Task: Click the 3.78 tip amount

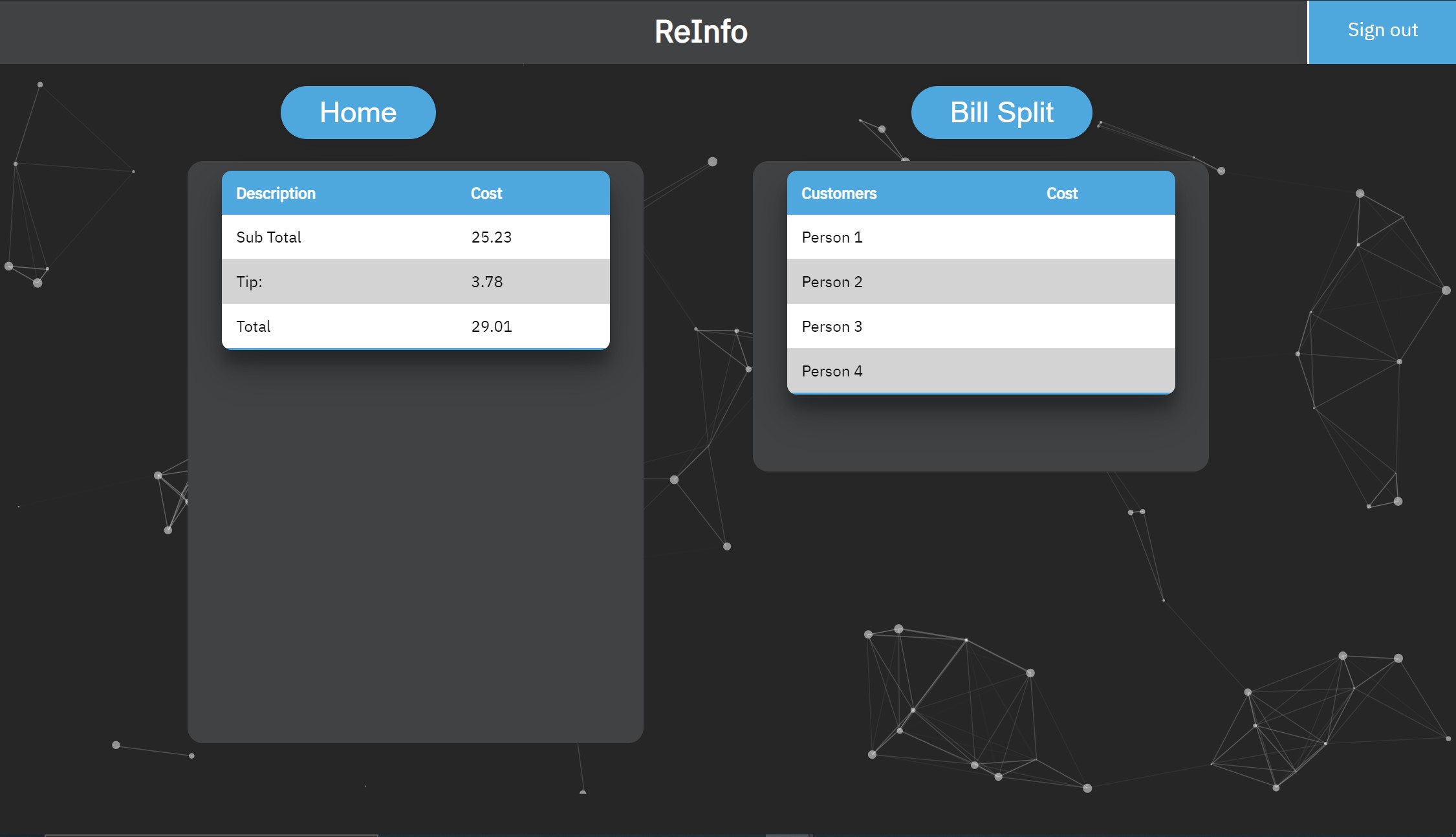Action: tap(487, 282)
